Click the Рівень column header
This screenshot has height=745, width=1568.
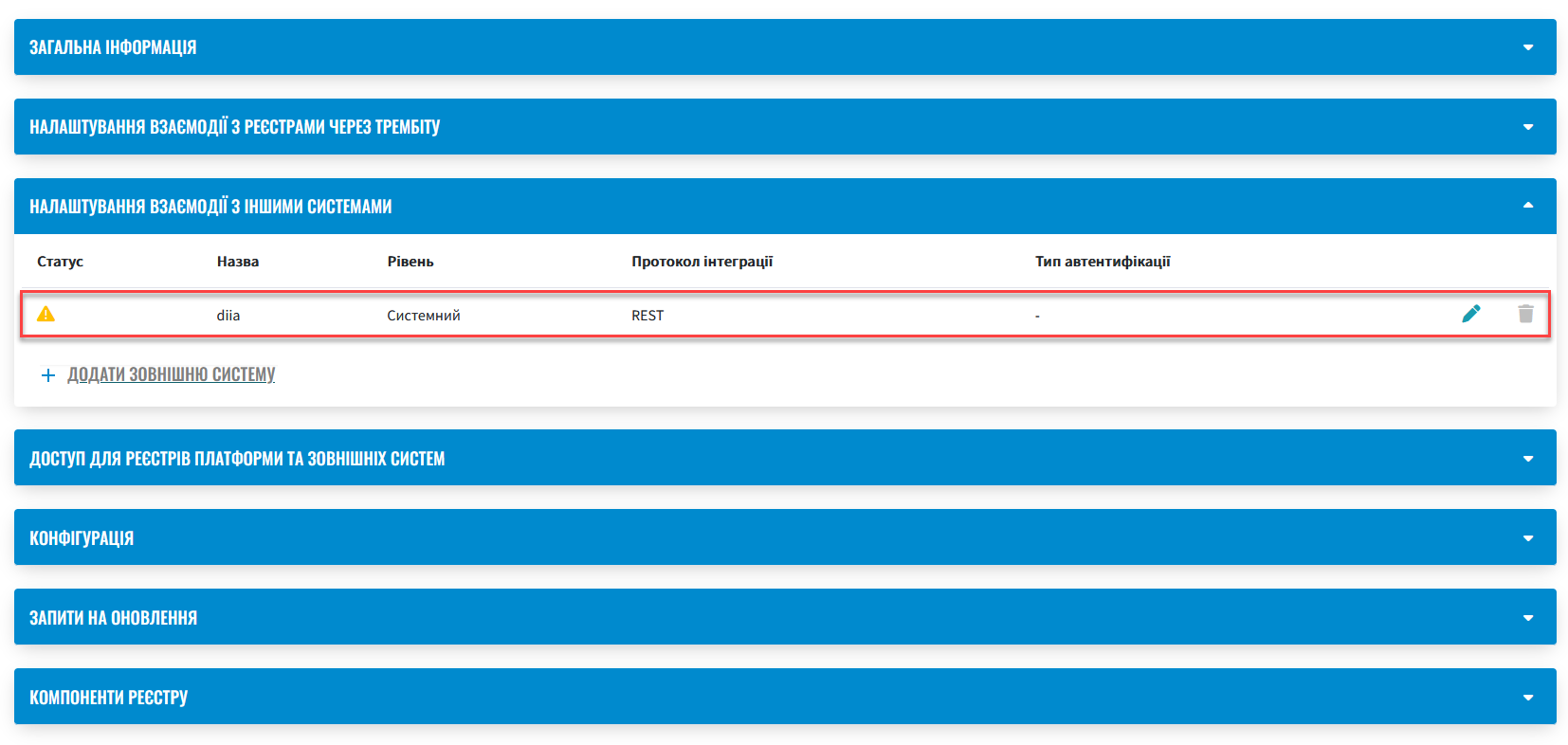click(x=410, y=262)
